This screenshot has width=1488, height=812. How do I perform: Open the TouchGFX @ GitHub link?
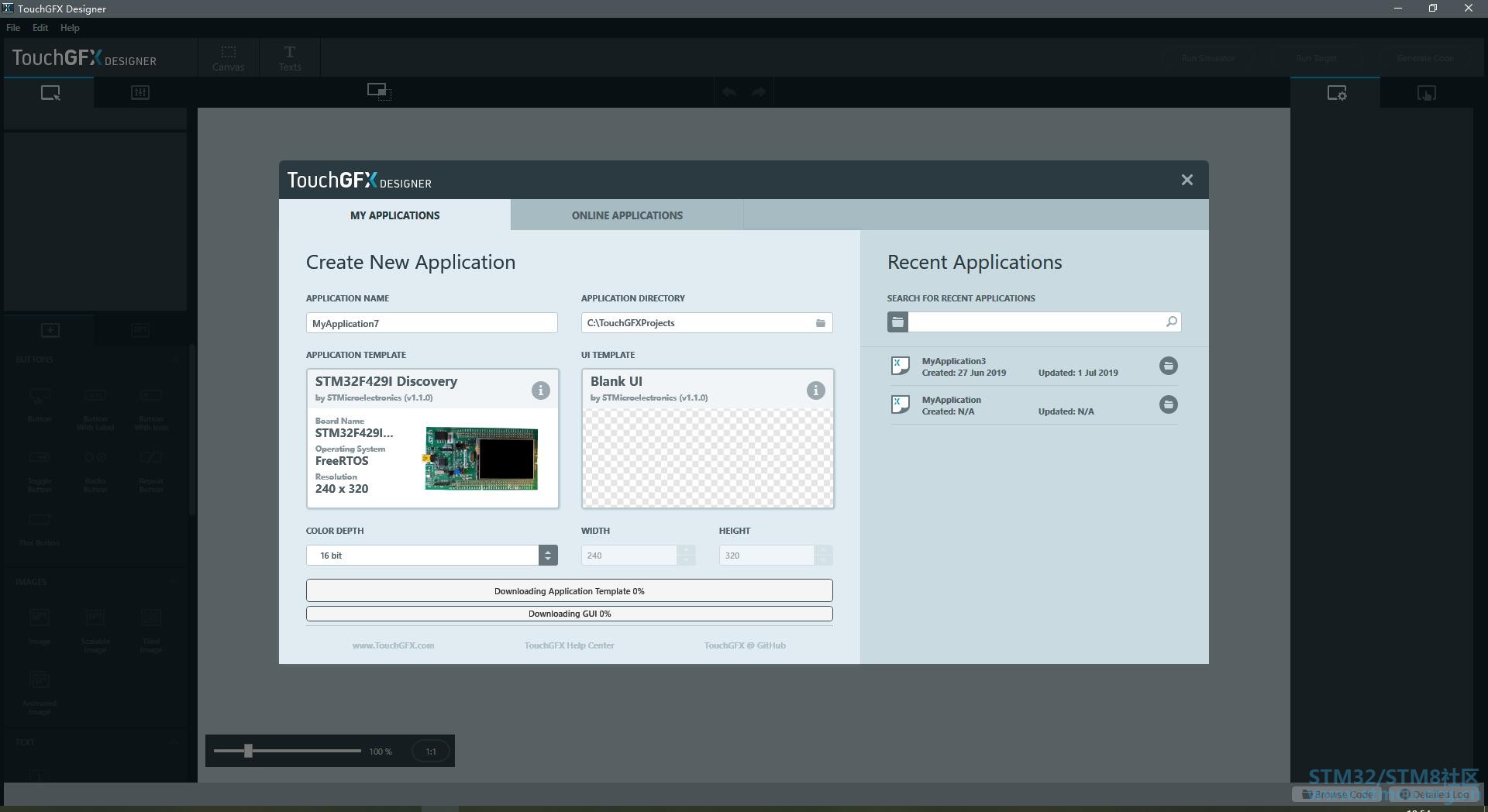point(745,645)
